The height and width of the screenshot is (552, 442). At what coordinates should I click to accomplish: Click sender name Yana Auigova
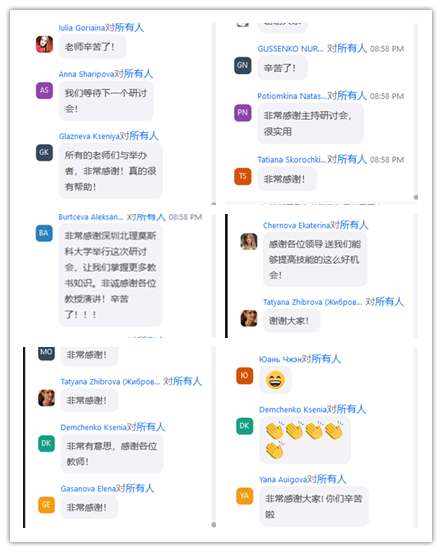click(283, 479)
